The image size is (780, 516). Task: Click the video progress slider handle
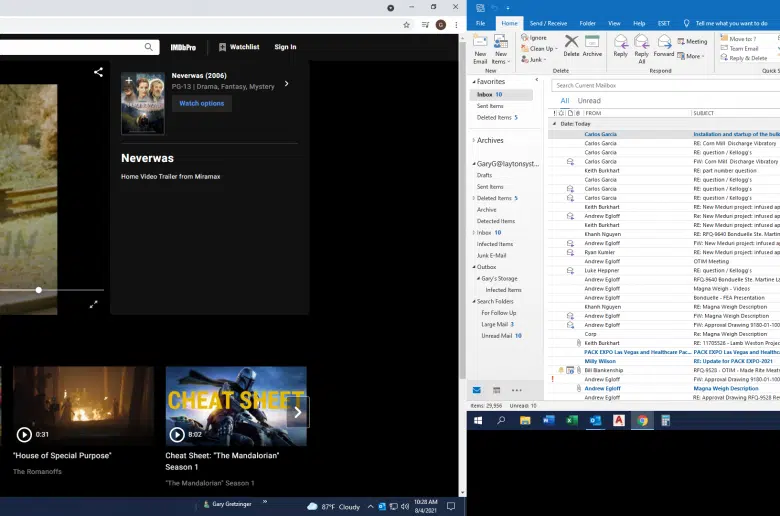click(39, 290)
